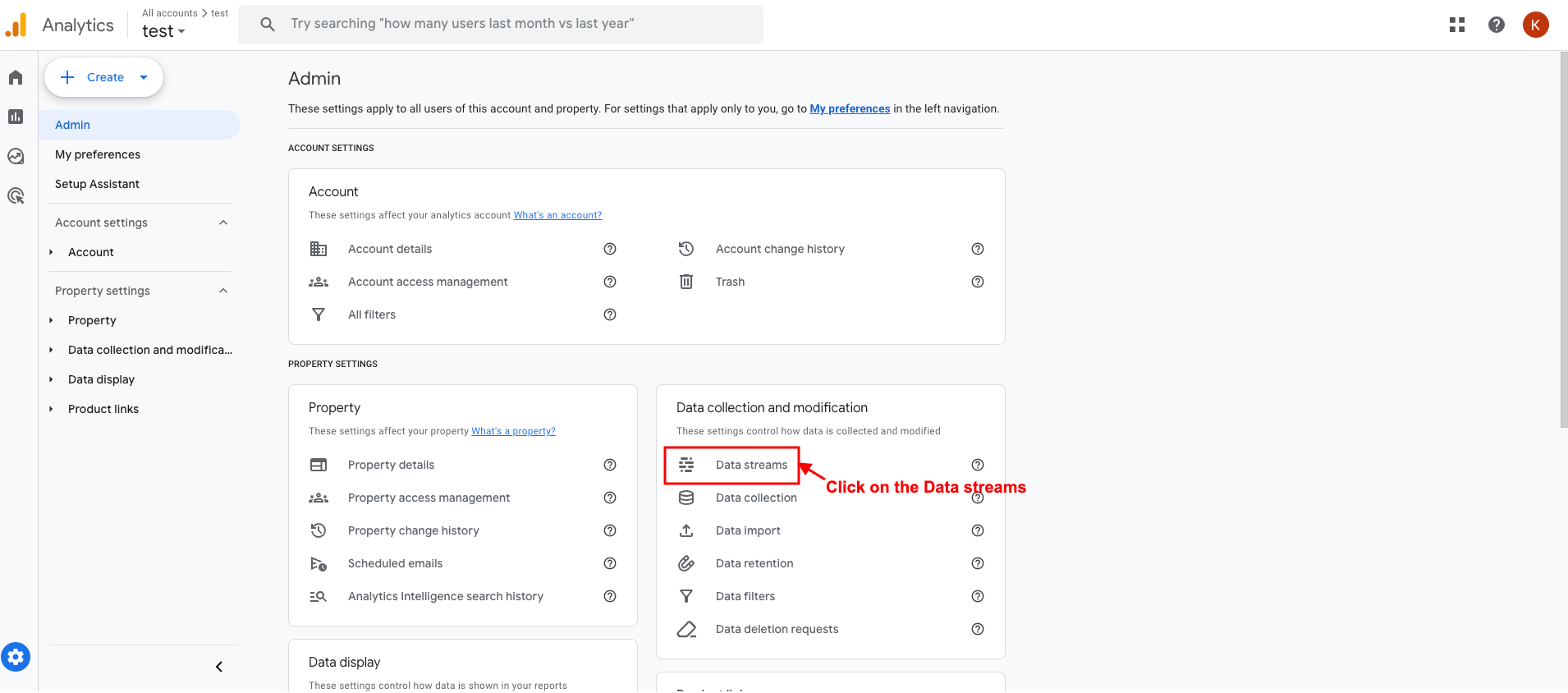Click help icon next to Property details
The image size is (1568, 693).
(x=610, y=465)
